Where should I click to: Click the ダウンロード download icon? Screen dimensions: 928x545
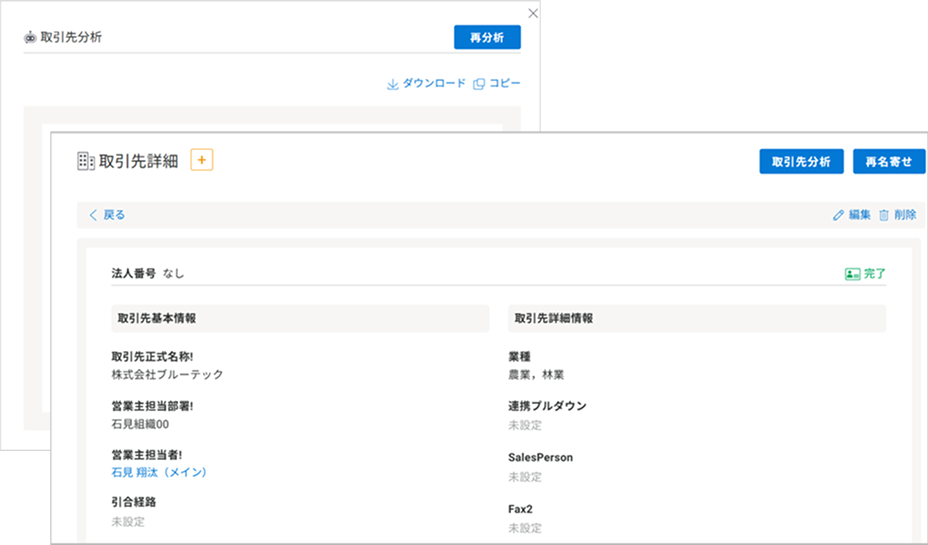392,84
